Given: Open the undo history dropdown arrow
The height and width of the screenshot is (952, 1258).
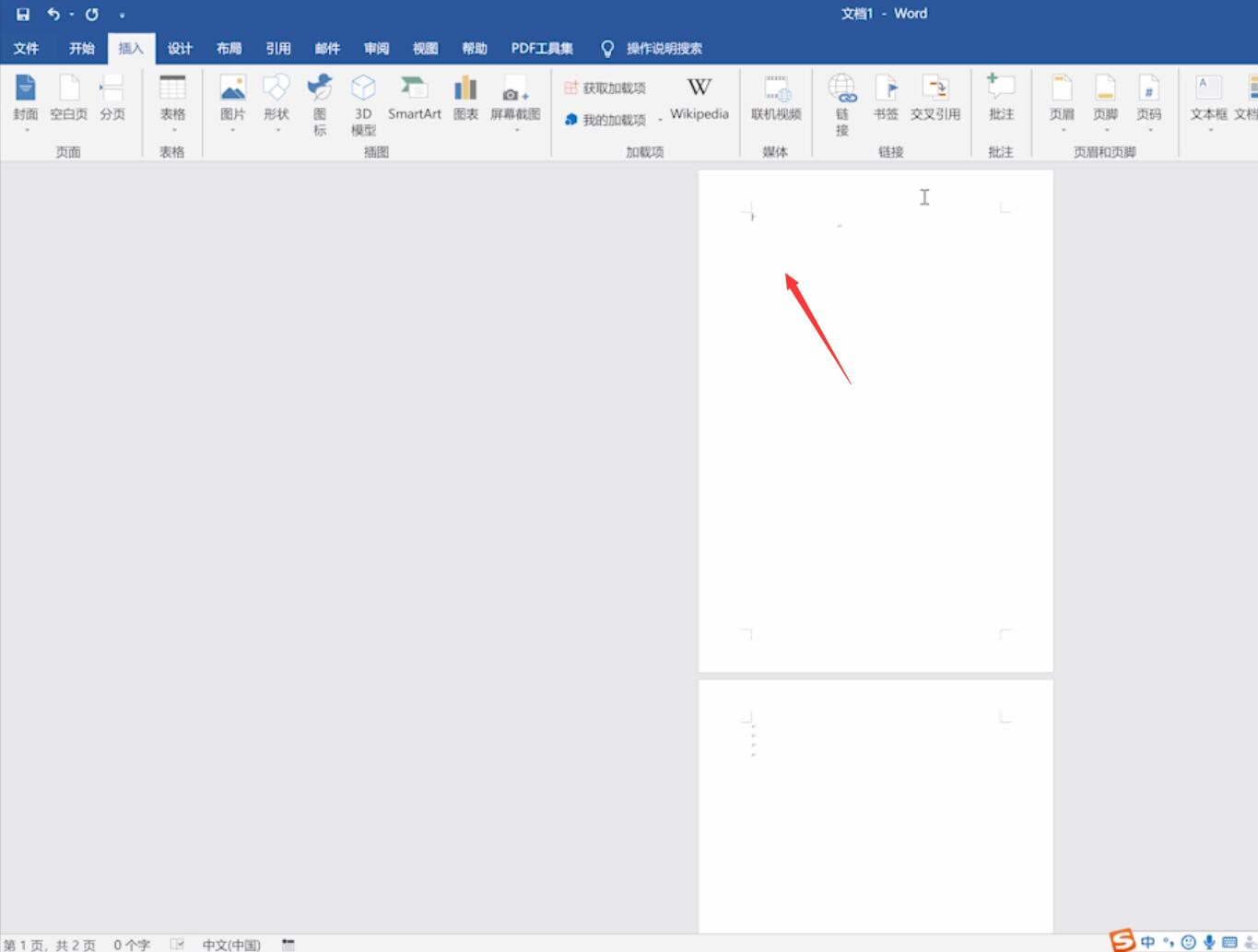Looking at the screenshot, I should tap(71, 14).
